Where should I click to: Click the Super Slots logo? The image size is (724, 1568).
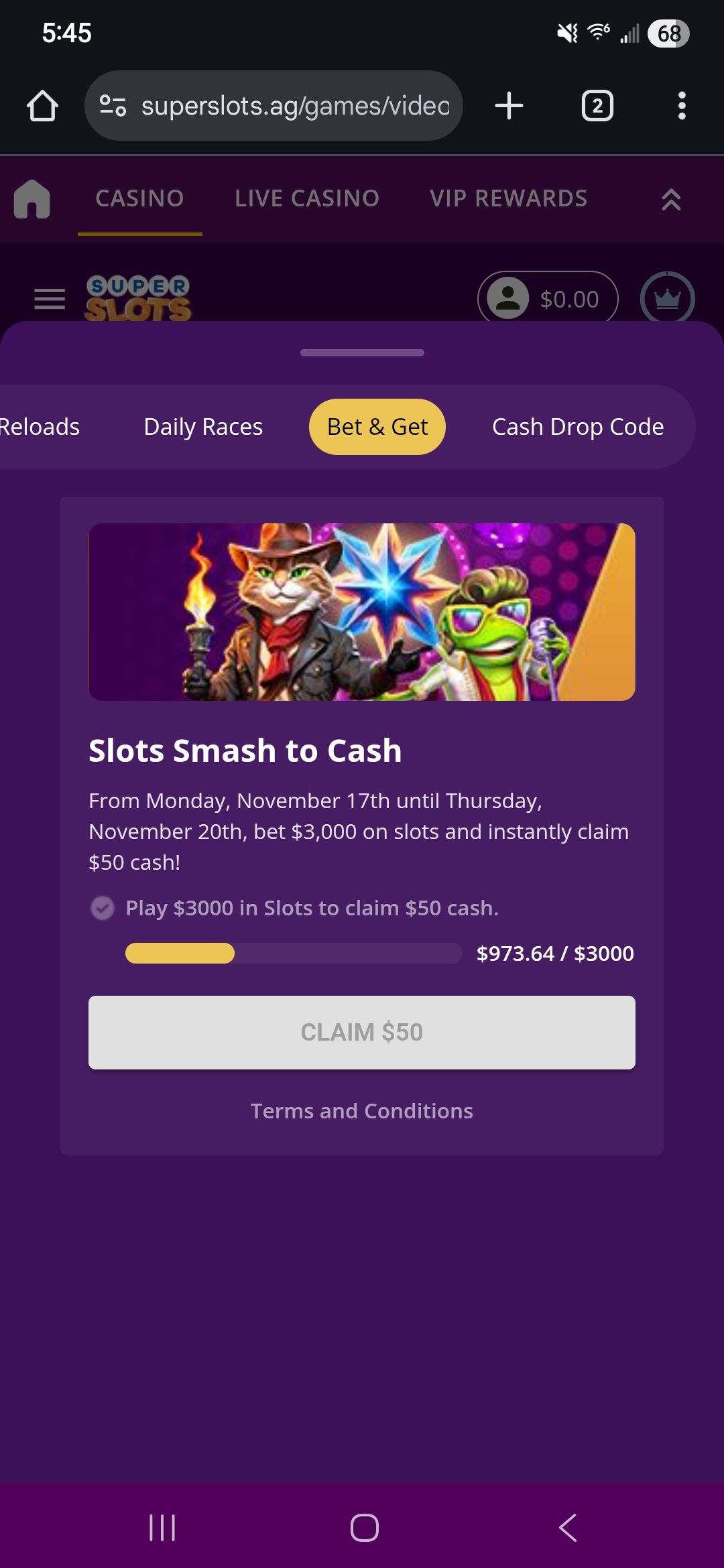point(138,298)
